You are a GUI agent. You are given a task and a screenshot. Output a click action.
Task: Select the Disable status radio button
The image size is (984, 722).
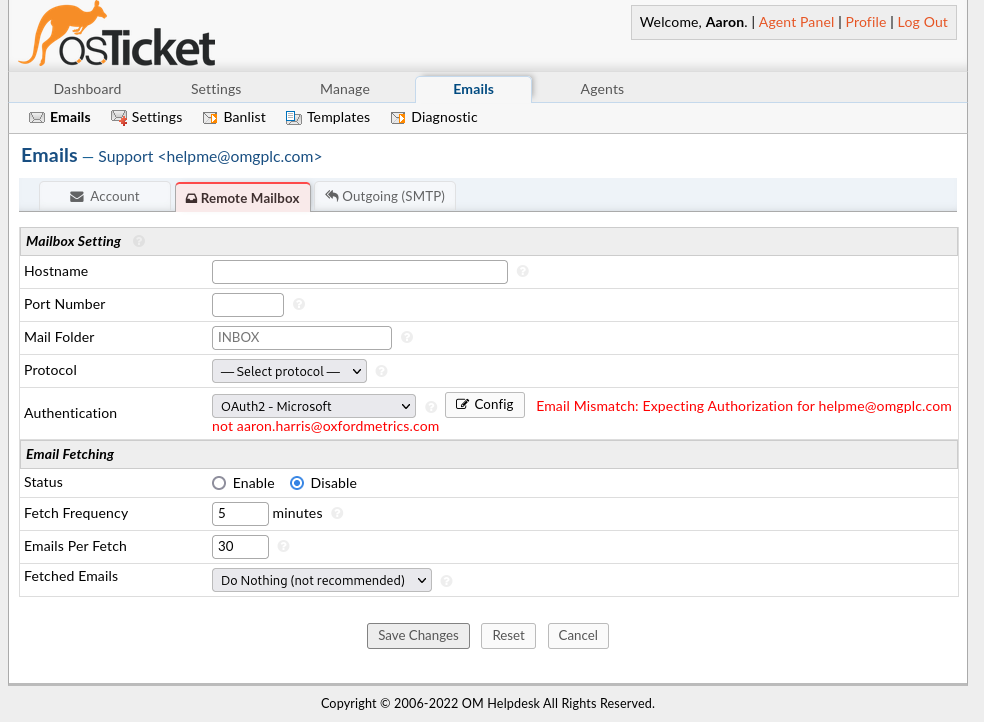tap(297, 483)
